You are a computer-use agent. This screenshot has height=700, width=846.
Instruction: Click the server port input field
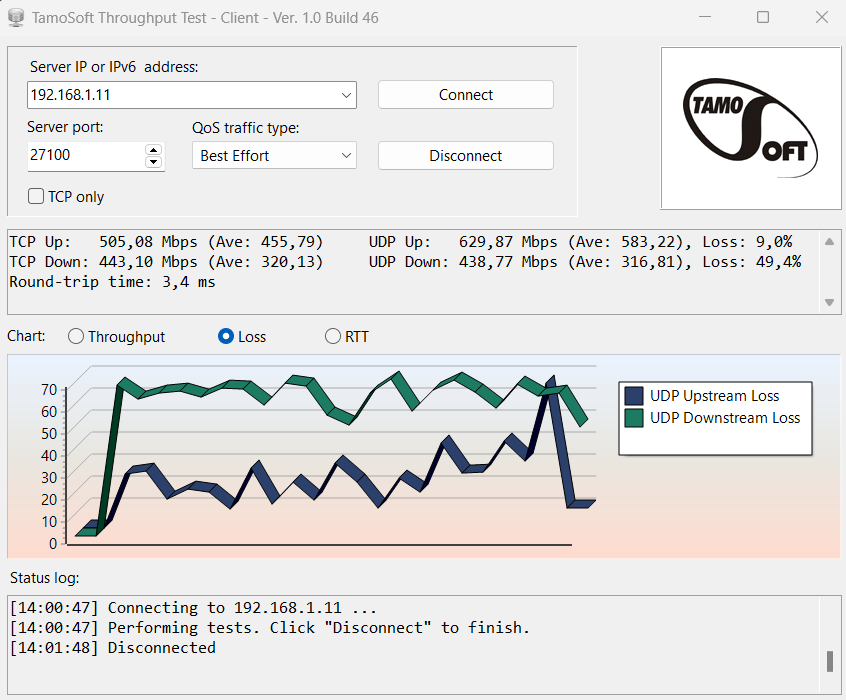pos(86,155)
